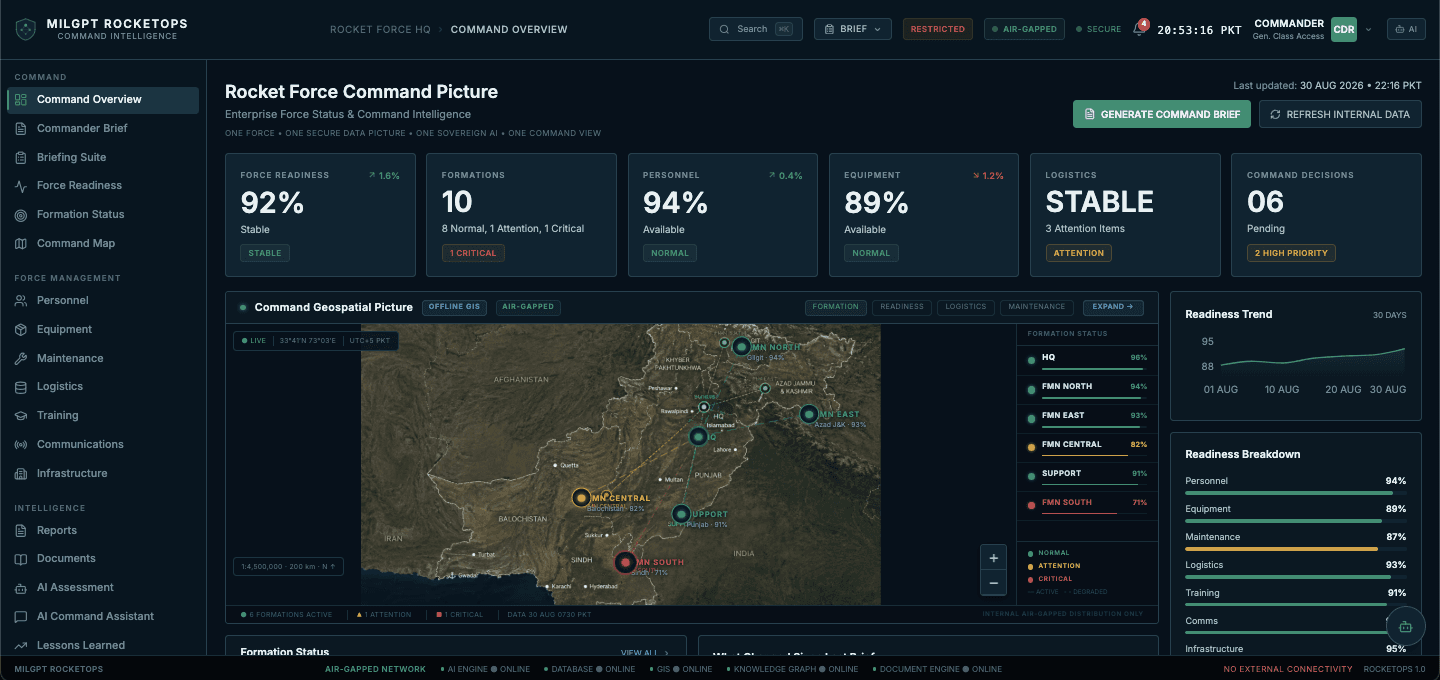Viewport: 1440px width, 680px height.
Task: Click the FMN South red map marker
Action: point(626,563)
